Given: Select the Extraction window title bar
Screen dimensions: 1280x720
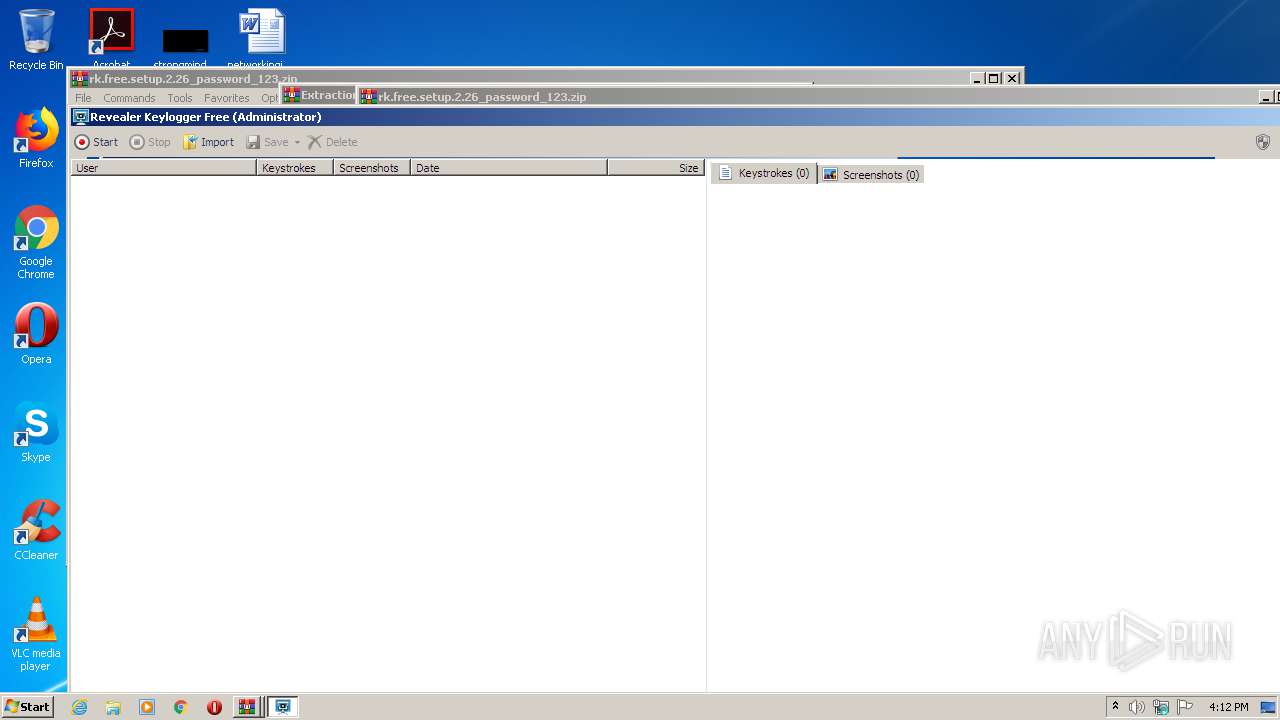Looking at the screenshot, I should [319, 95].
